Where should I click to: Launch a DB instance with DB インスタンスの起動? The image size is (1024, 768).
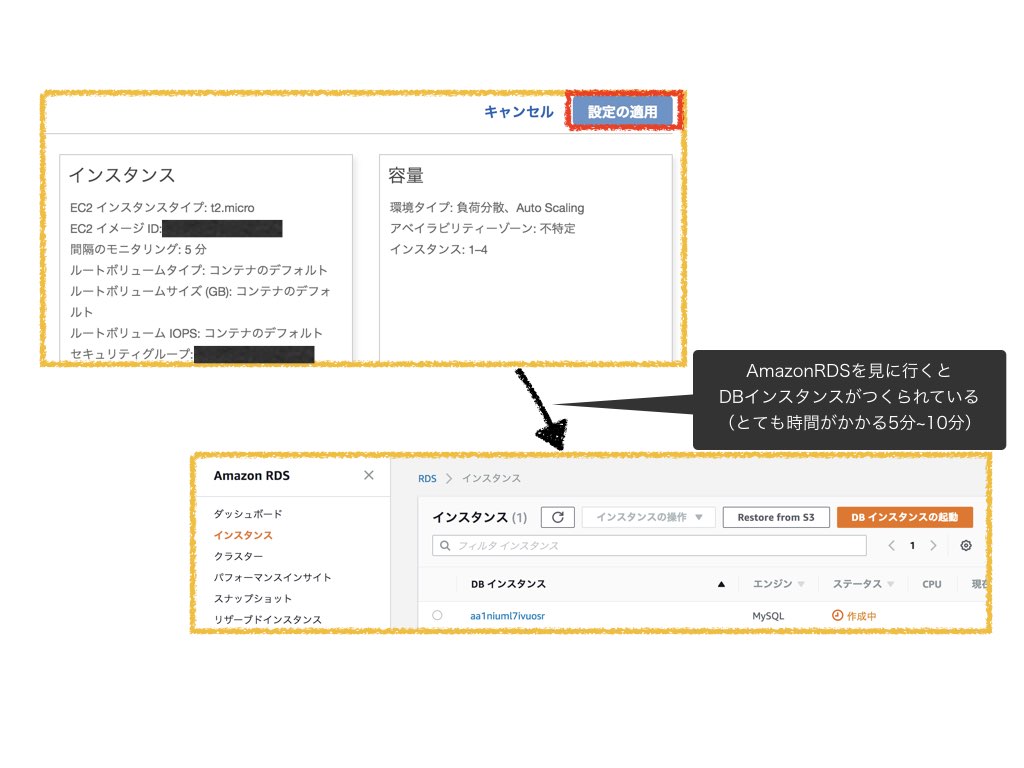[904, 517]
